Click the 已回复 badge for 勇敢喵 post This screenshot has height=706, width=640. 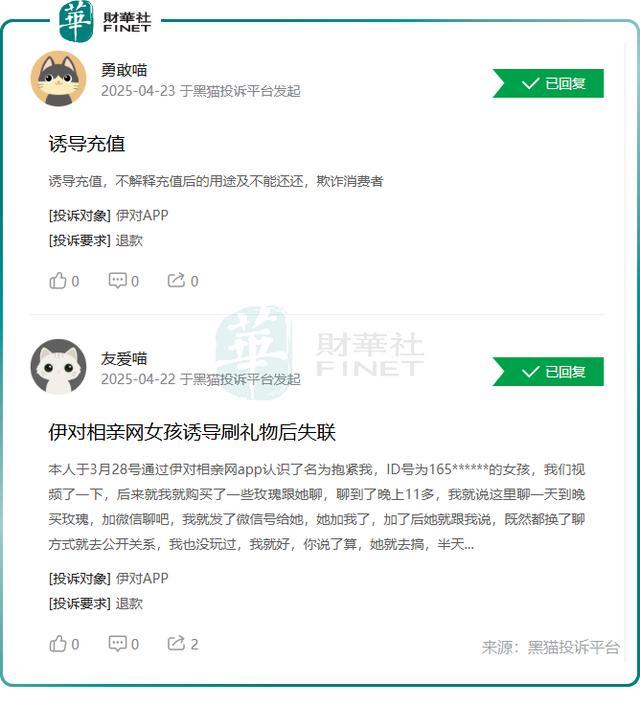(x=548, y=83)
